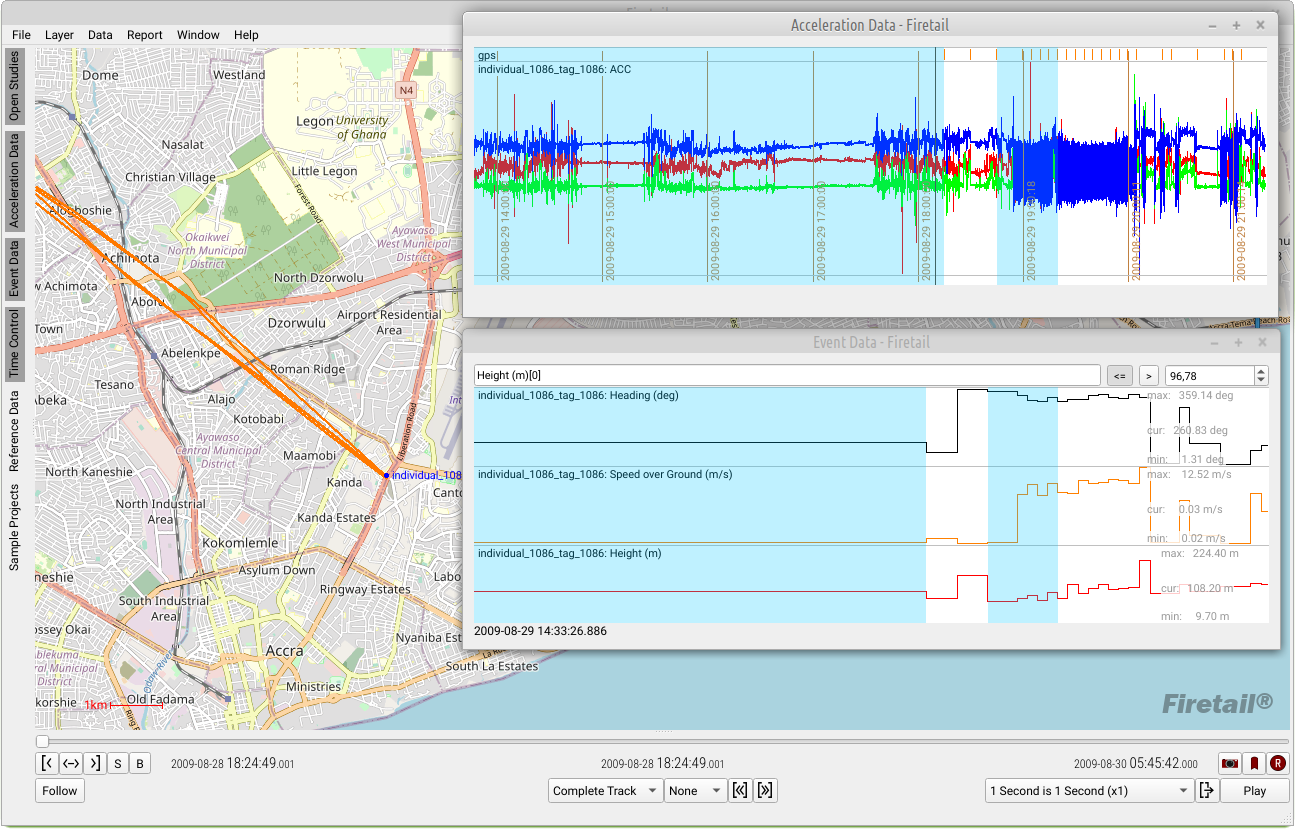Open the playback speed dropdown
Screen dimensions: 1295x829
[1089, 790]
